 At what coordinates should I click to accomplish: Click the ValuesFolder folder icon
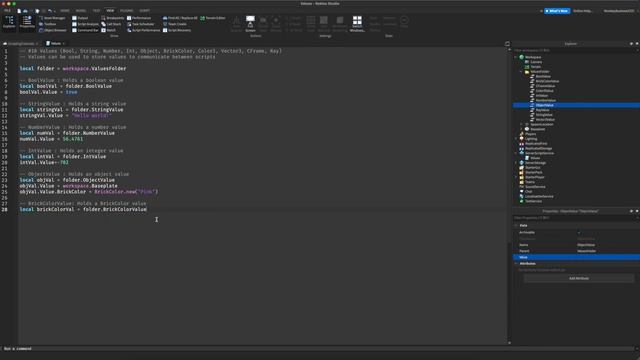527,72
